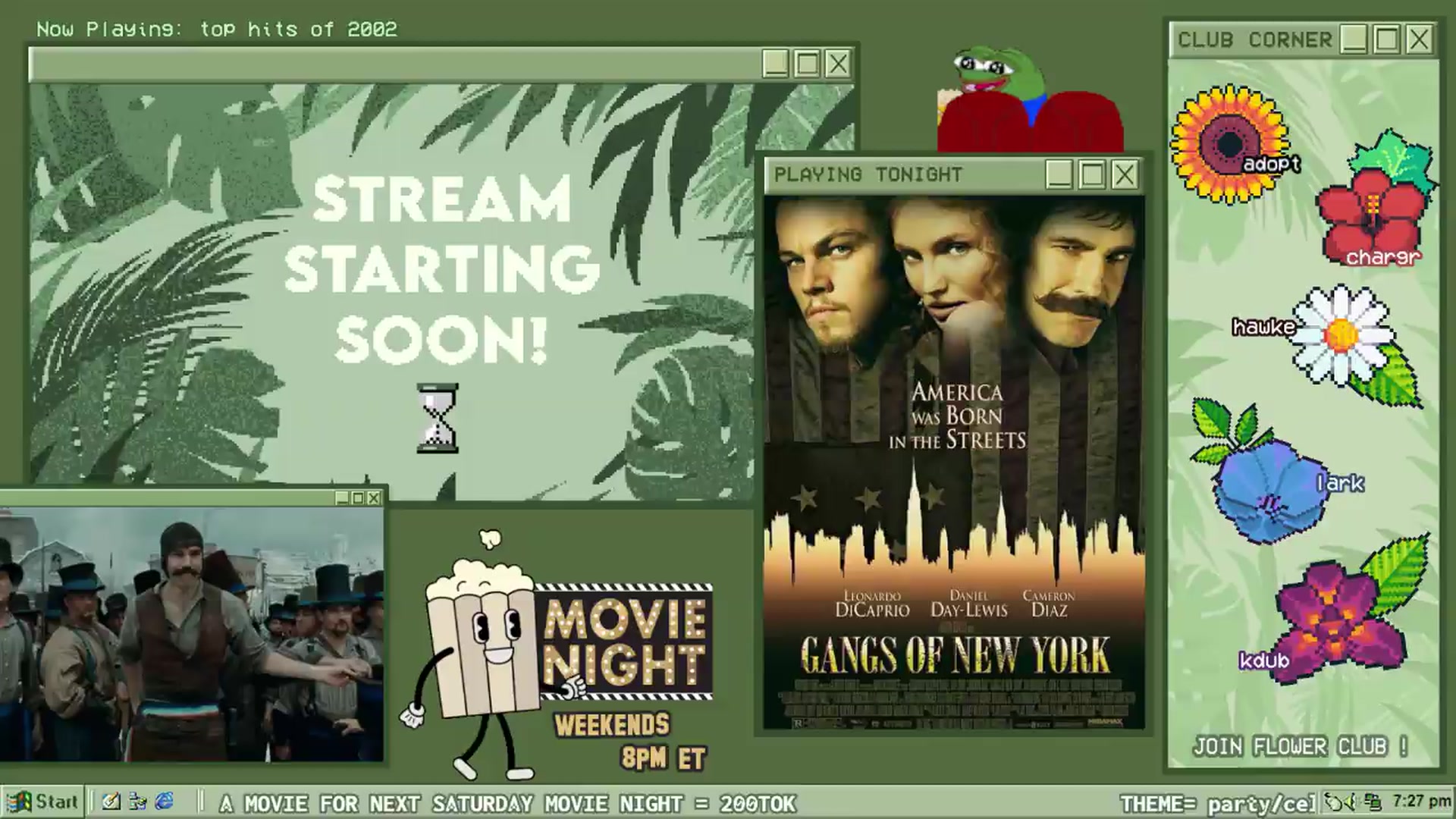
Task: Click the Now Playing top hits text
Action: 217,30
